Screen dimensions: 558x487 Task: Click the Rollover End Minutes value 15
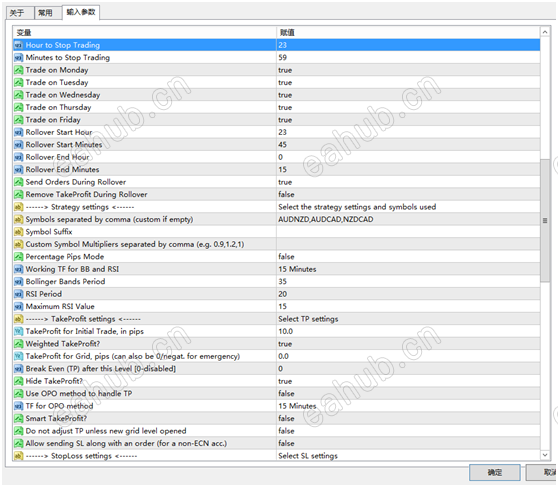[408, 170]
